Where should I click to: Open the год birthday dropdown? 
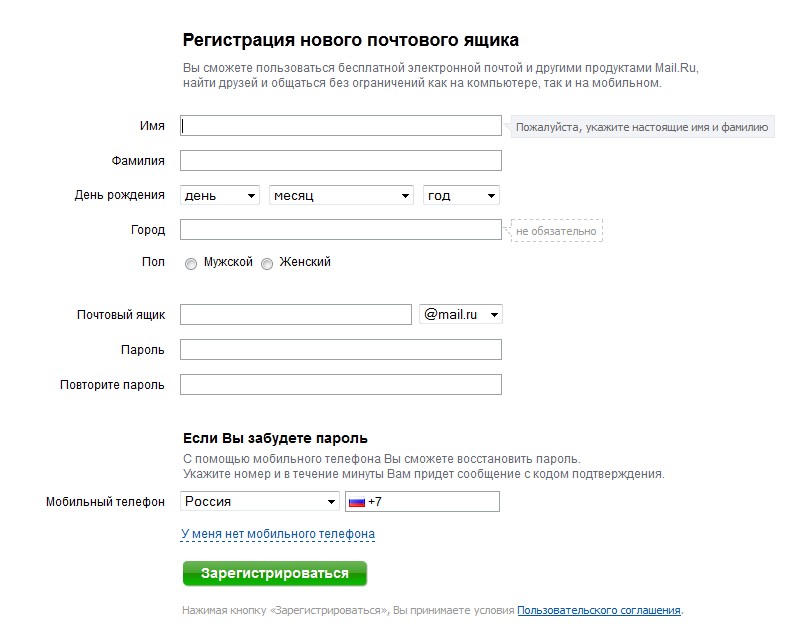click(x=461, y=196)
